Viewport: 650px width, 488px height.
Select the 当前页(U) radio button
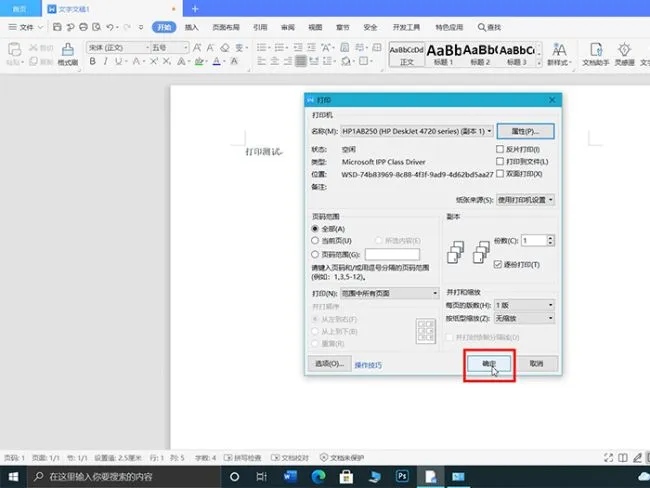click(315, 240)
